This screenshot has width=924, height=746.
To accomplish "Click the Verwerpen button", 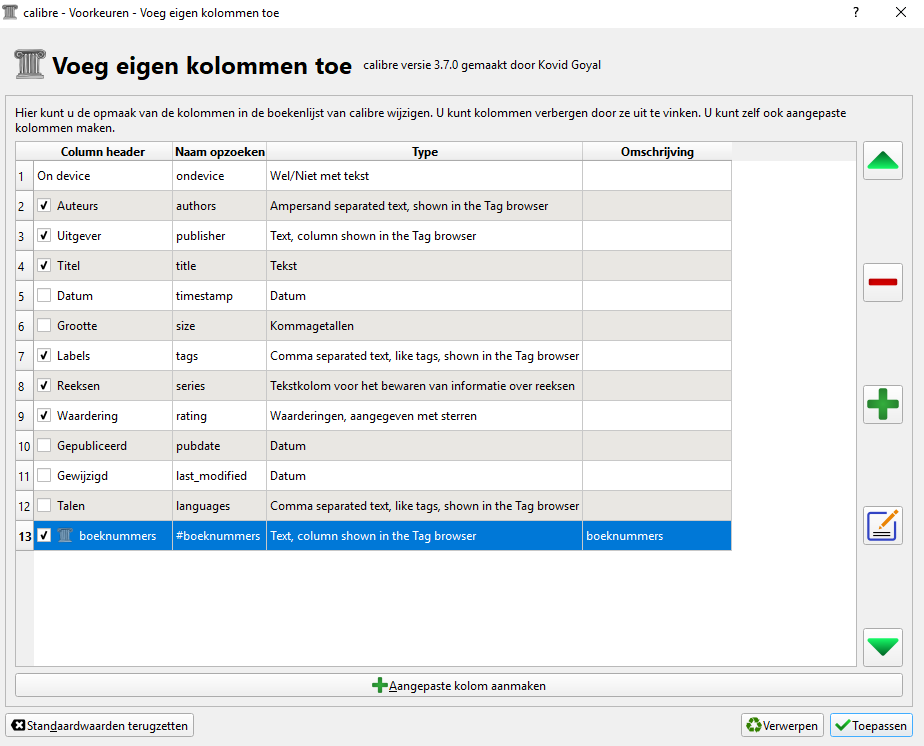I will pyautogui.click(x=782, y=726).
